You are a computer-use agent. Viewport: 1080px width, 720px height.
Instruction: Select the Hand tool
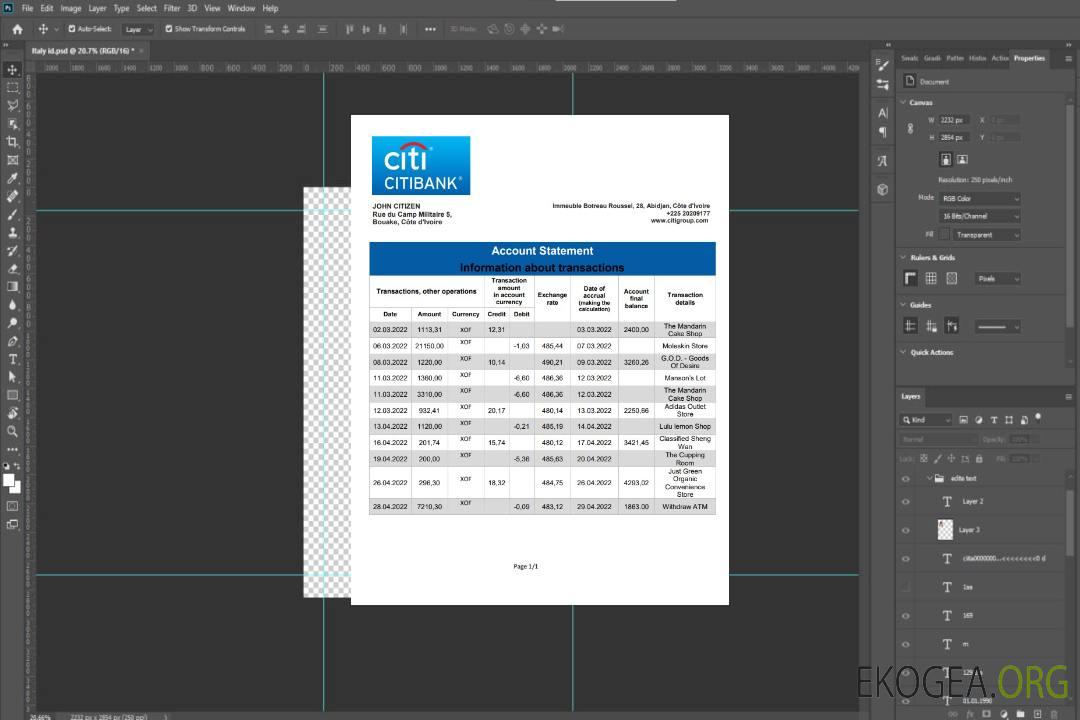[x=12, y=413]
